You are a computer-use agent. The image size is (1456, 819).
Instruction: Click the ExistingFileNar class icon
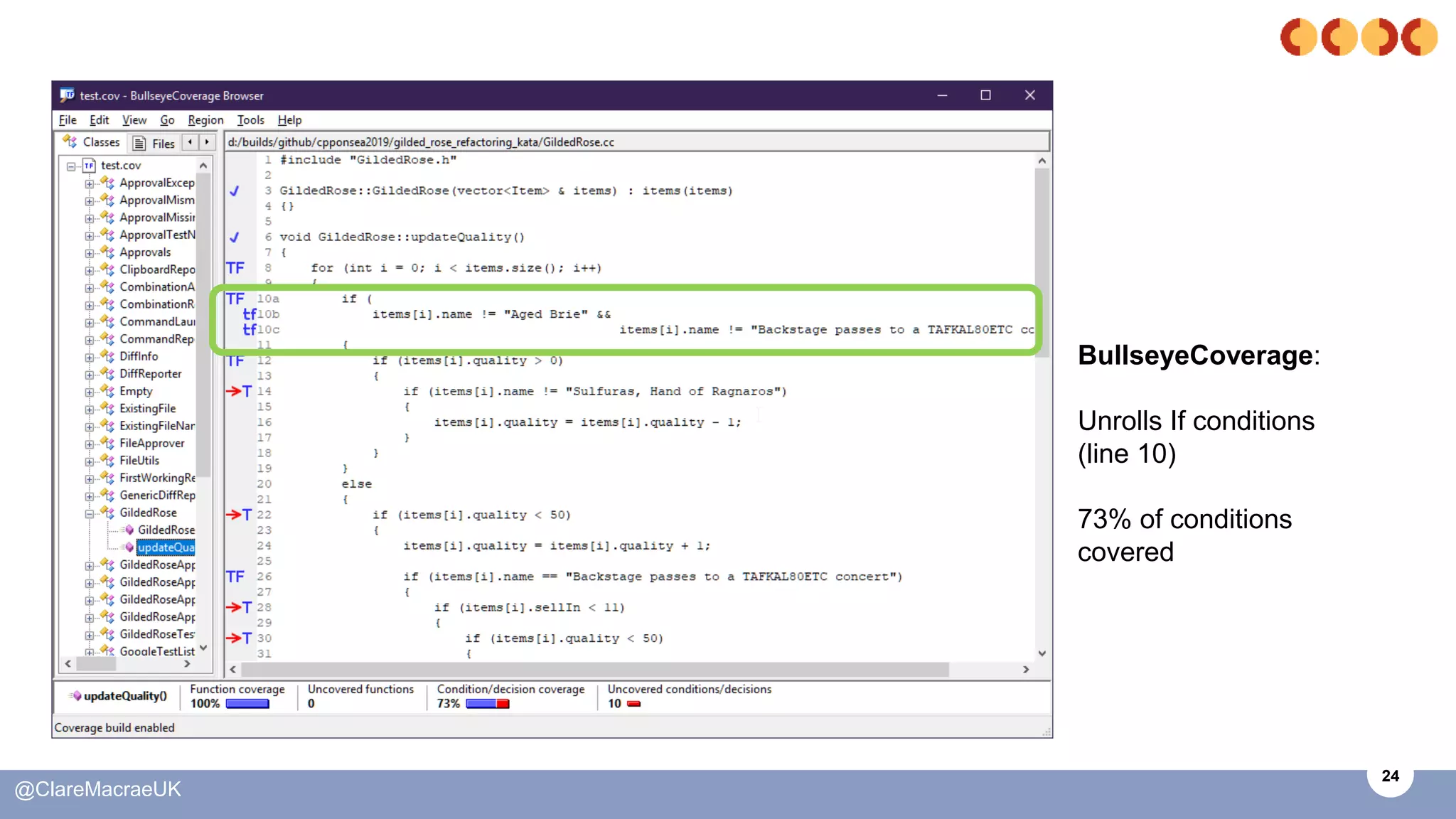pos(107,425)
